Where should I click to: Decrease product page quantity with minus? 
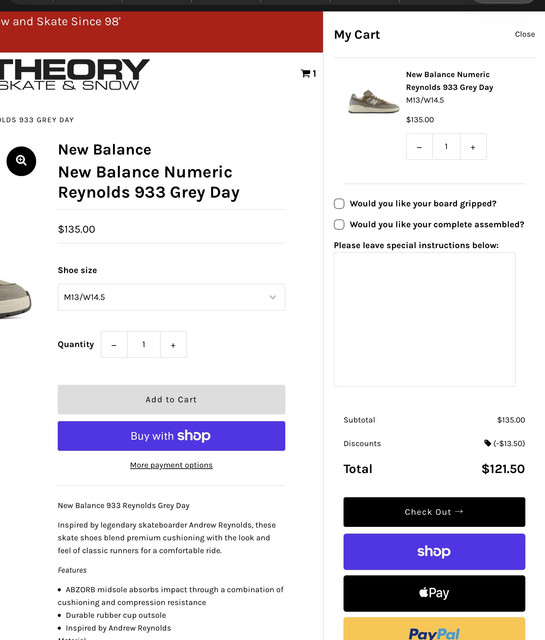pos(114,345)
